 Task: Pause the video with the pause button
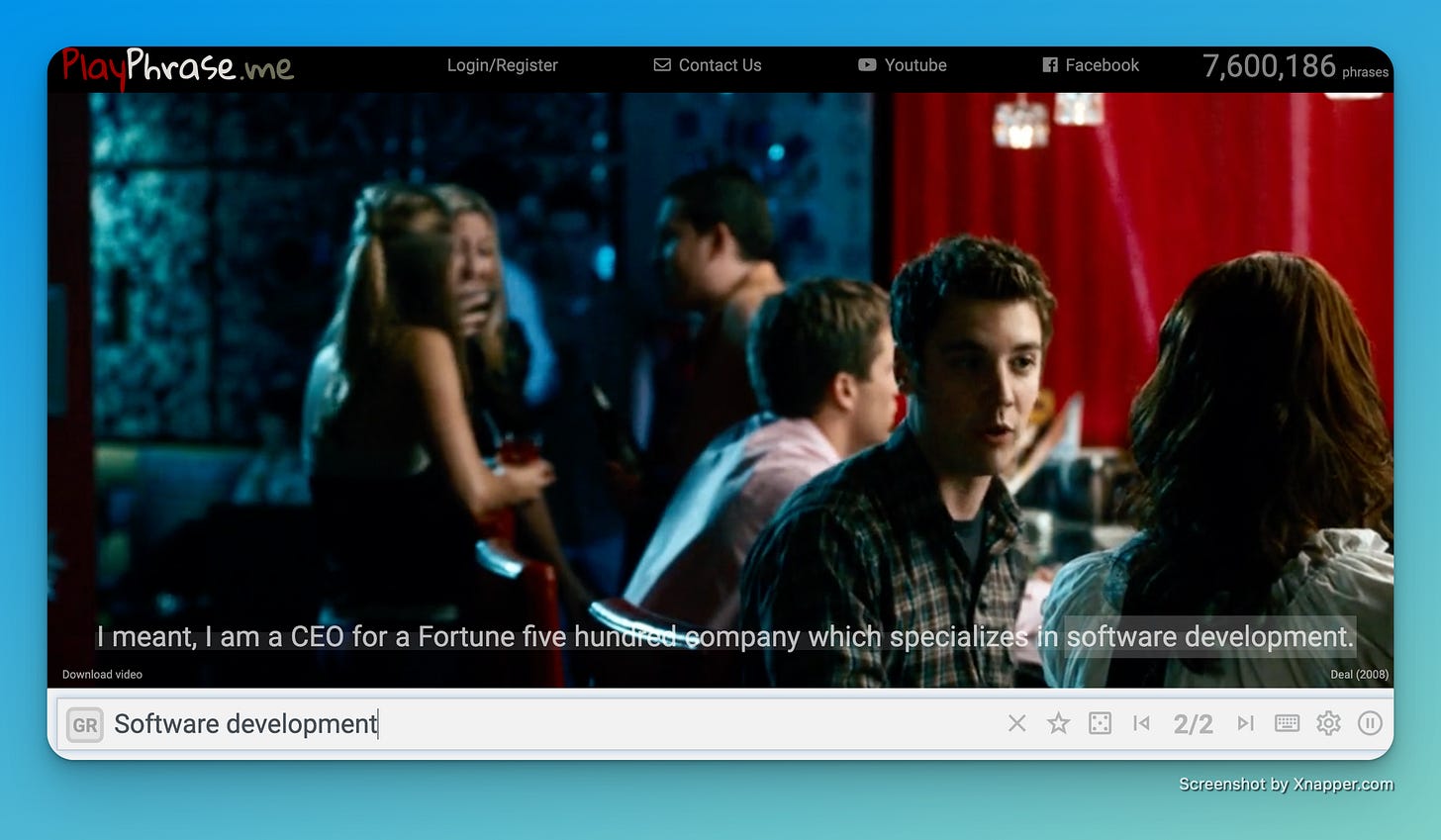1370,723
